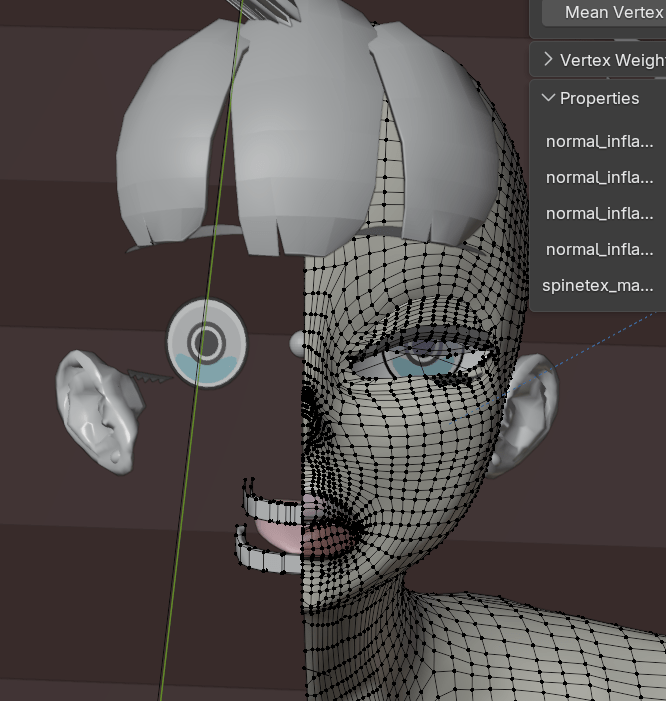Viewport: 666px width, 701px height.
Task: Click the lower teeth mesh
Action: pos(262,555)
